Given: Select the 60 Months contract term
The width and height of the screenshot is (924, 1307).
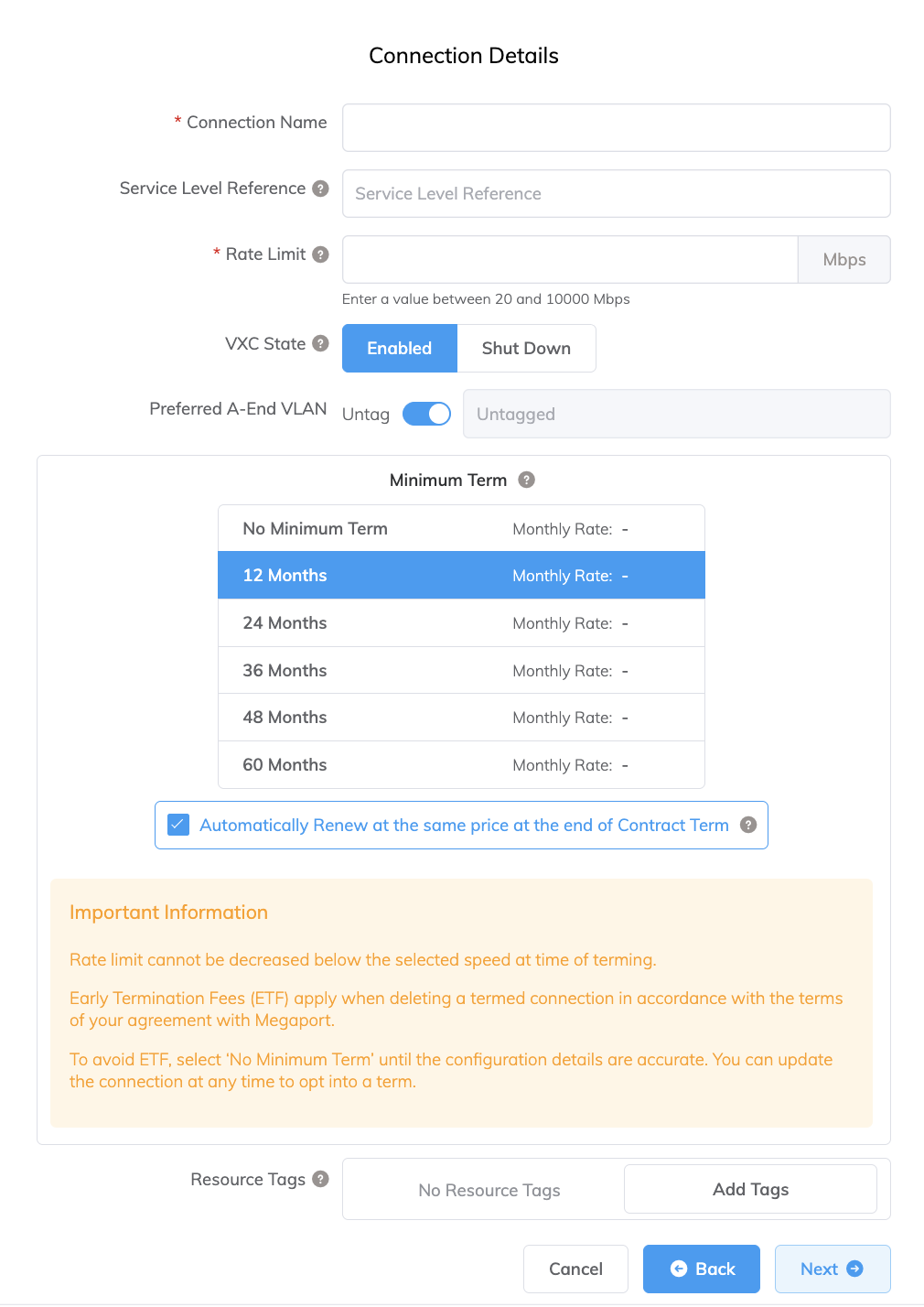Looking at the screenshot, I should click(x=460, y=764).
